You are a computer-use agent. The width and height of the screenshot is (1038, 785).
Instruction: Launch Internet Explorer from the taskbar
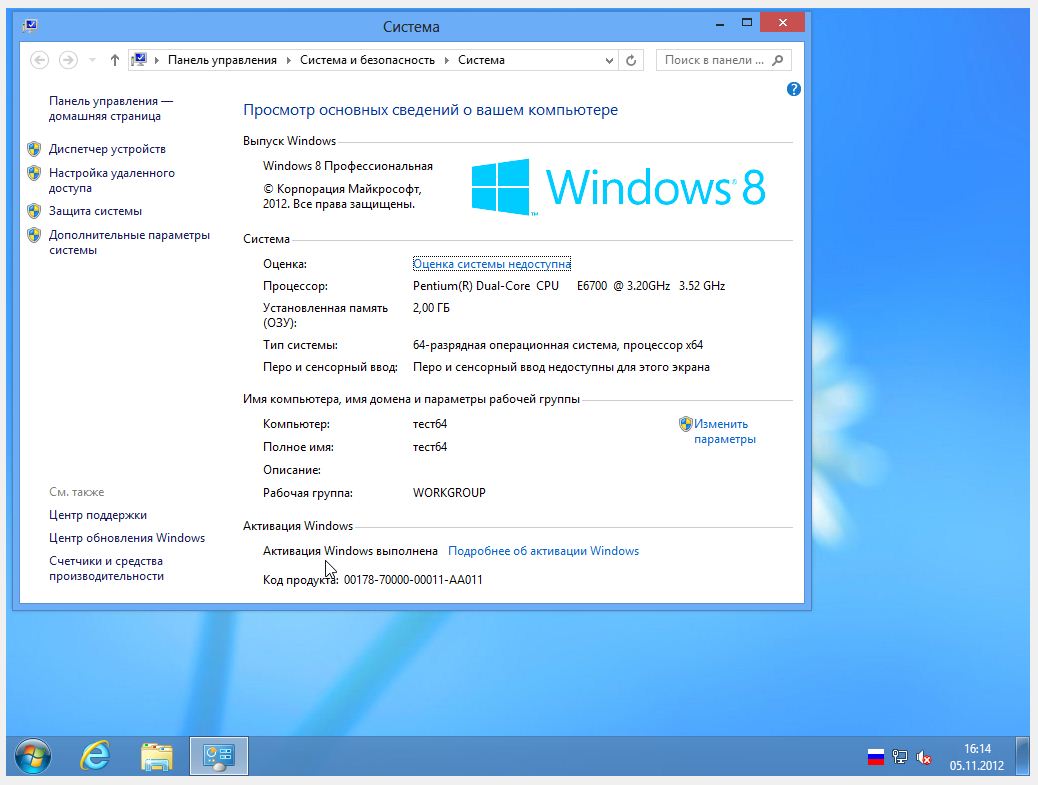(x=95, y=756)
